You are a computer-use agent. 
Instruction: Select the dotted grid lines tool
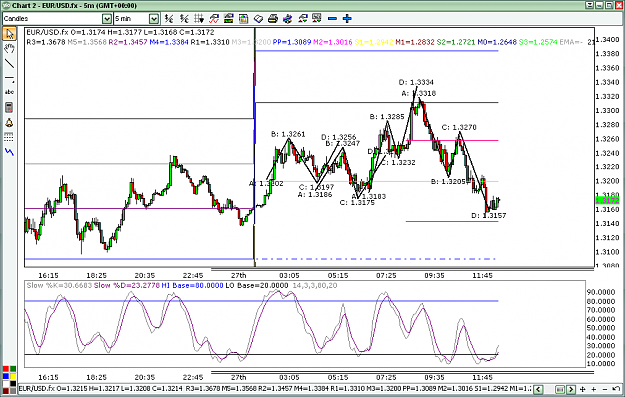9,137
